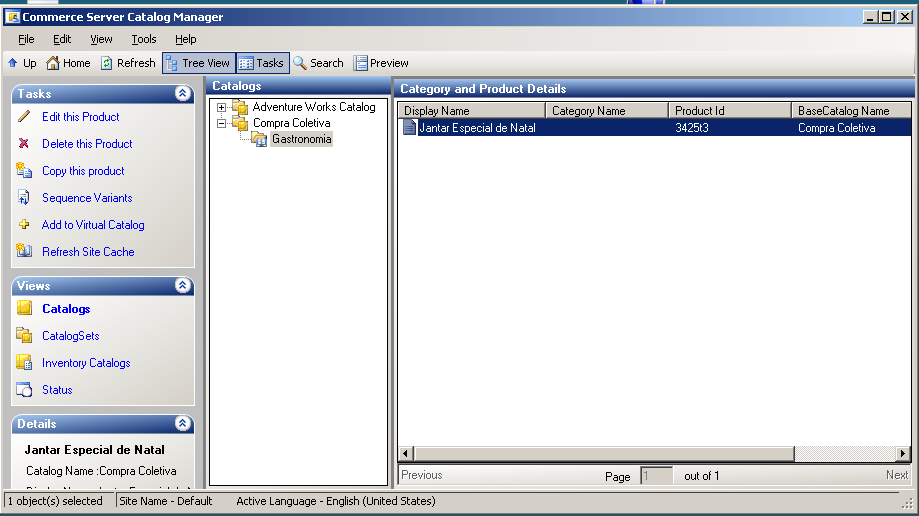Screen dimensions: 919x516
Task: Click Delete this Product link
Action: (87, 144)
